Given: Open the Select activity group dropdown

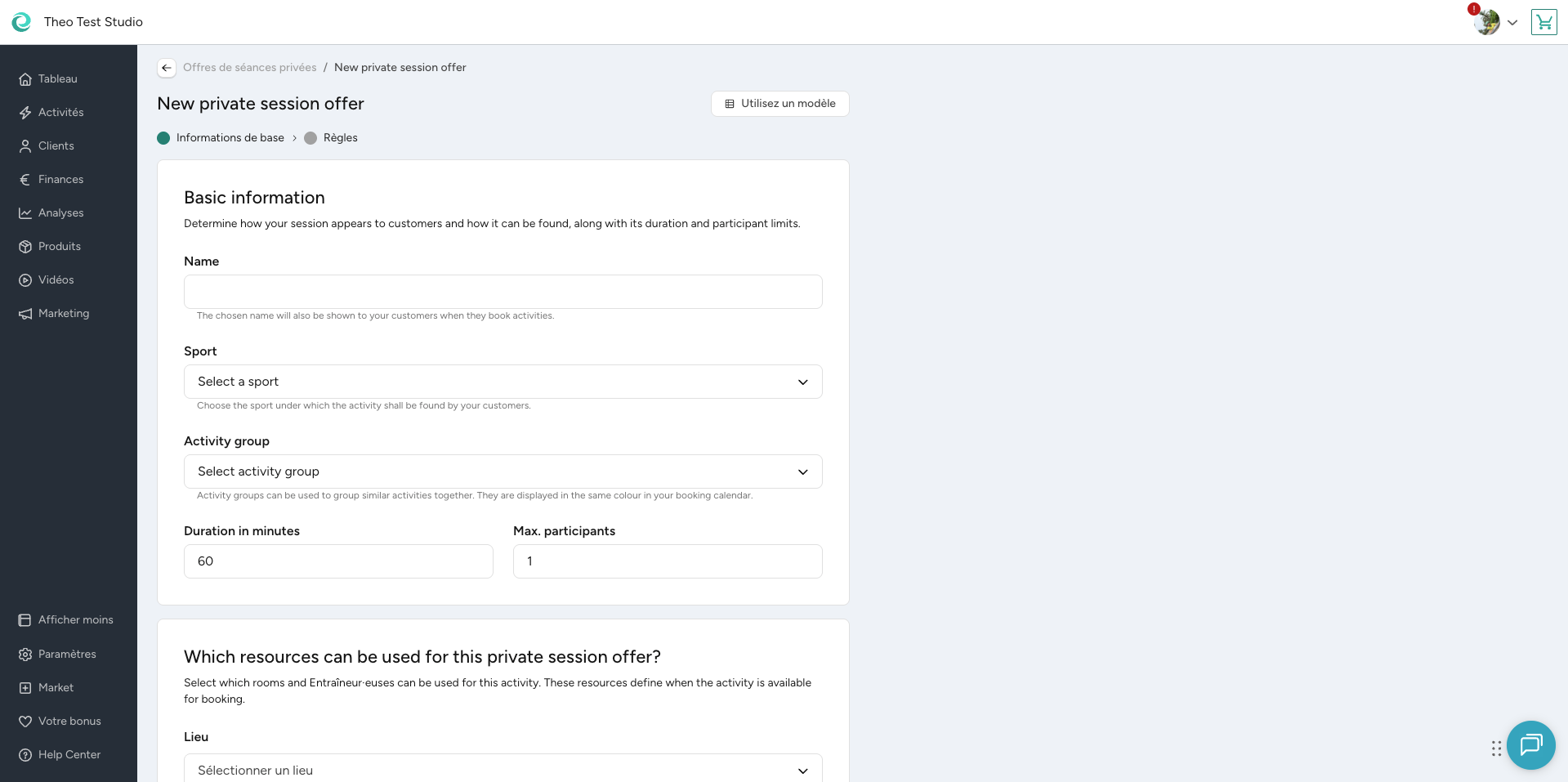Looking at the screenshot, I should coord(503,471).
